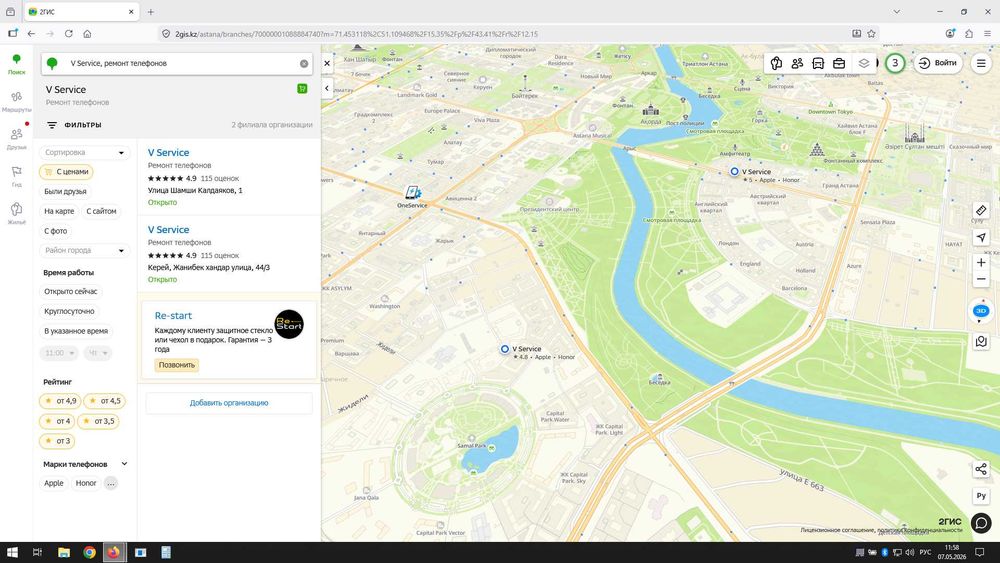Click the map-pin selection icon below 3D
1000x563 pixels.
pyautogui.click(x=981, y=342)
